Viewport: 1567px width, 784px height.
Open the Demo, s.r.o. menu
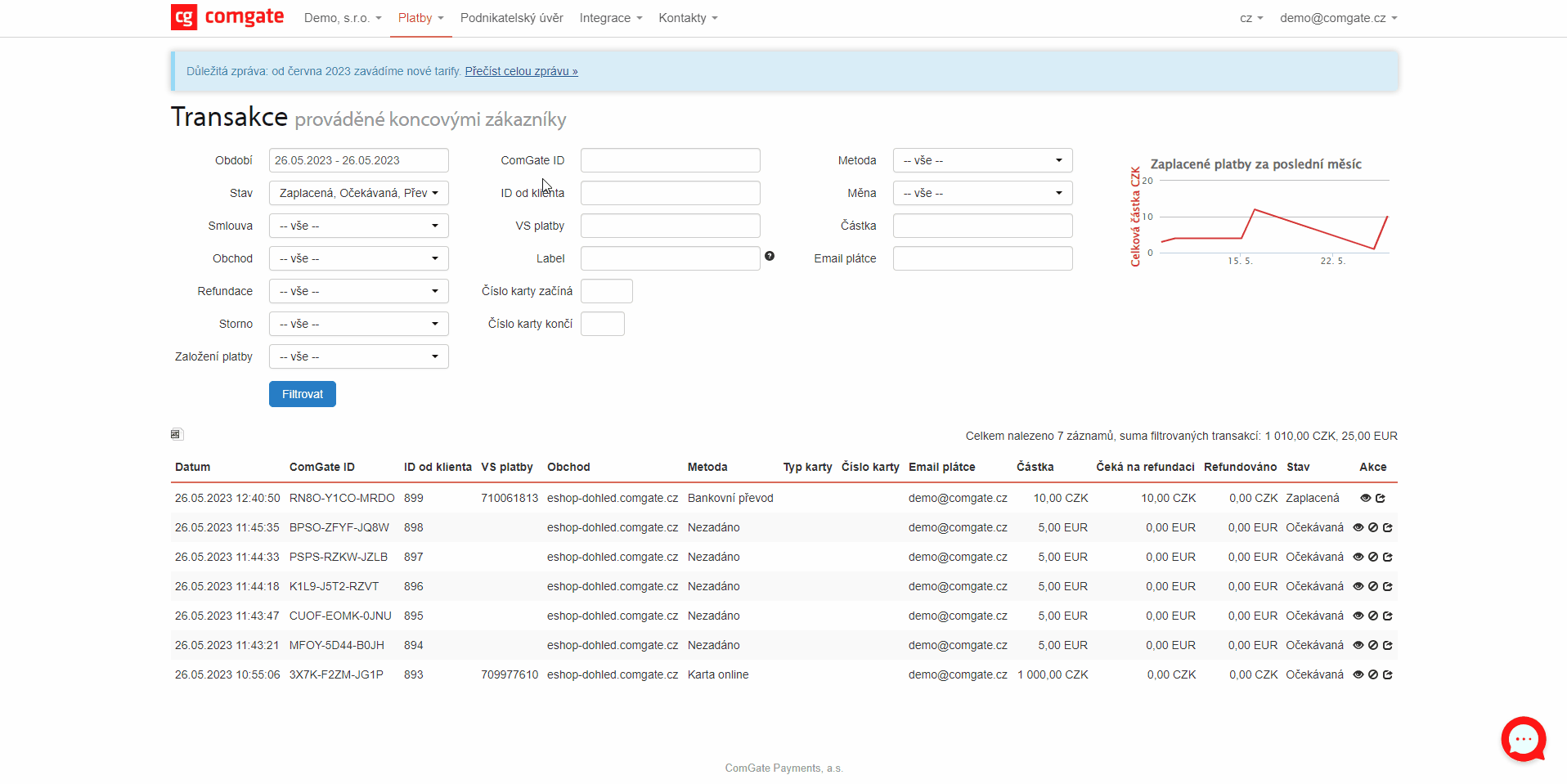(343, 18)
